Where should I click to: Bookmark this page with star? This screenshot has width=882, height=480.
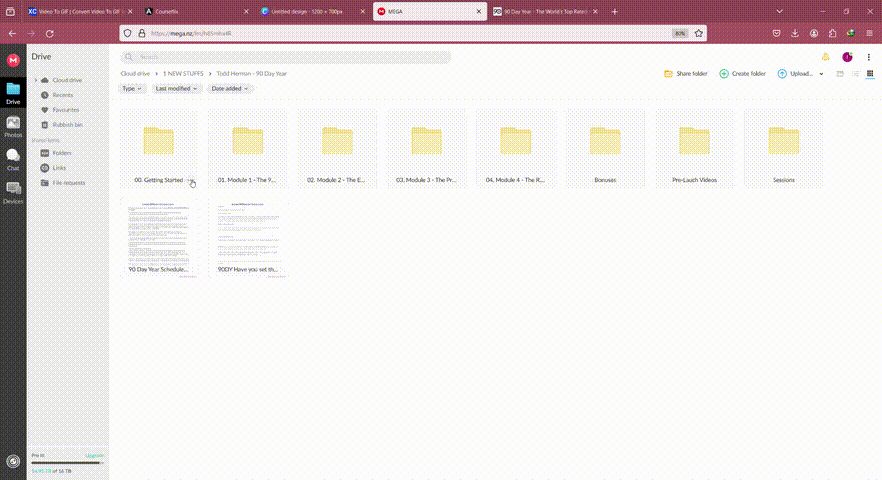click(699, 33)
